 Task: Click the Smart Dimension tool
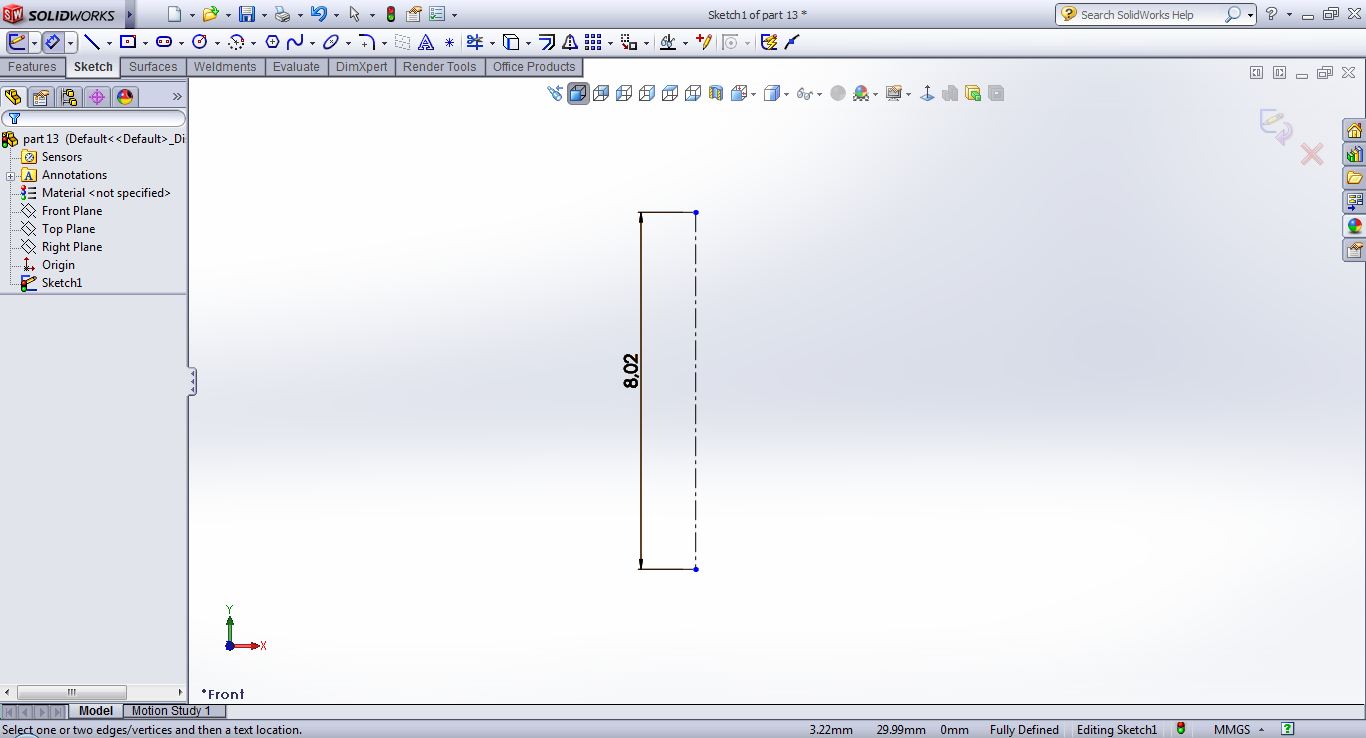[x=52, y=42]
